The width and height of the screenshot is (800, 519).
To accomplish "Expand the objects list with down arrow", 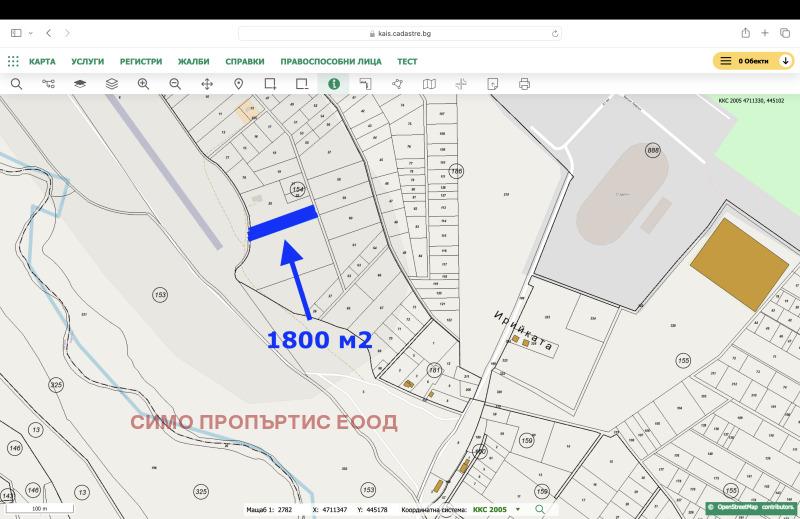I will click(786, 61).
